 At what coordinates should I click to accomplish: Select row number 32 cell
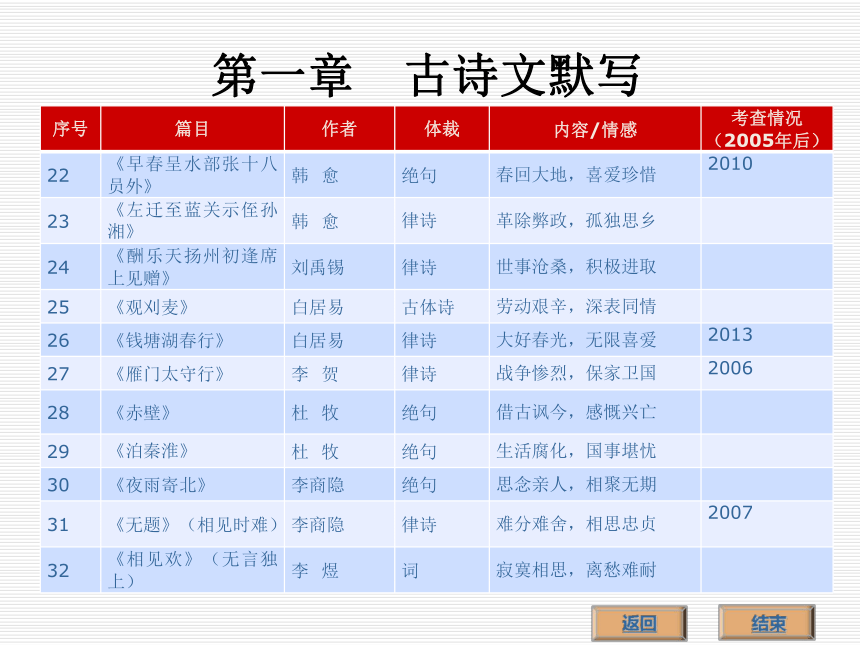click(71, 570)
